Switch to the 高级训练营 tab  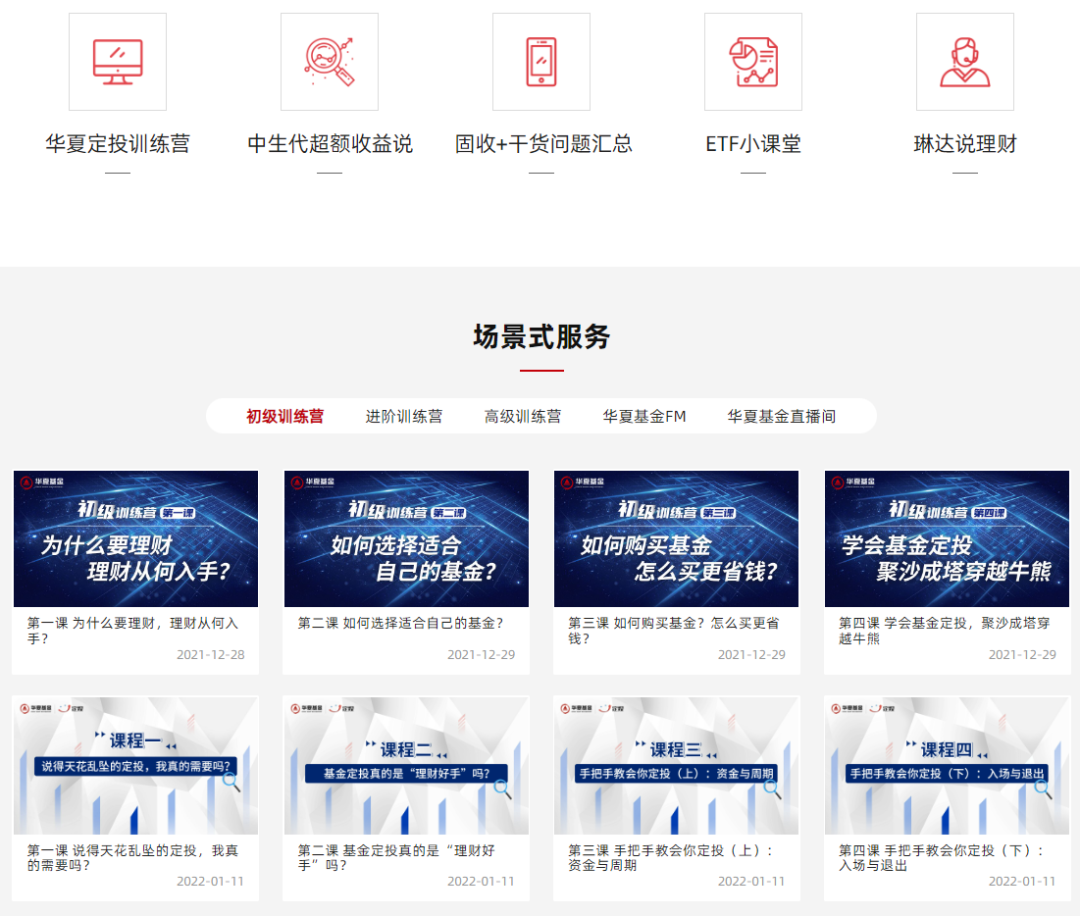click(523, 416)
